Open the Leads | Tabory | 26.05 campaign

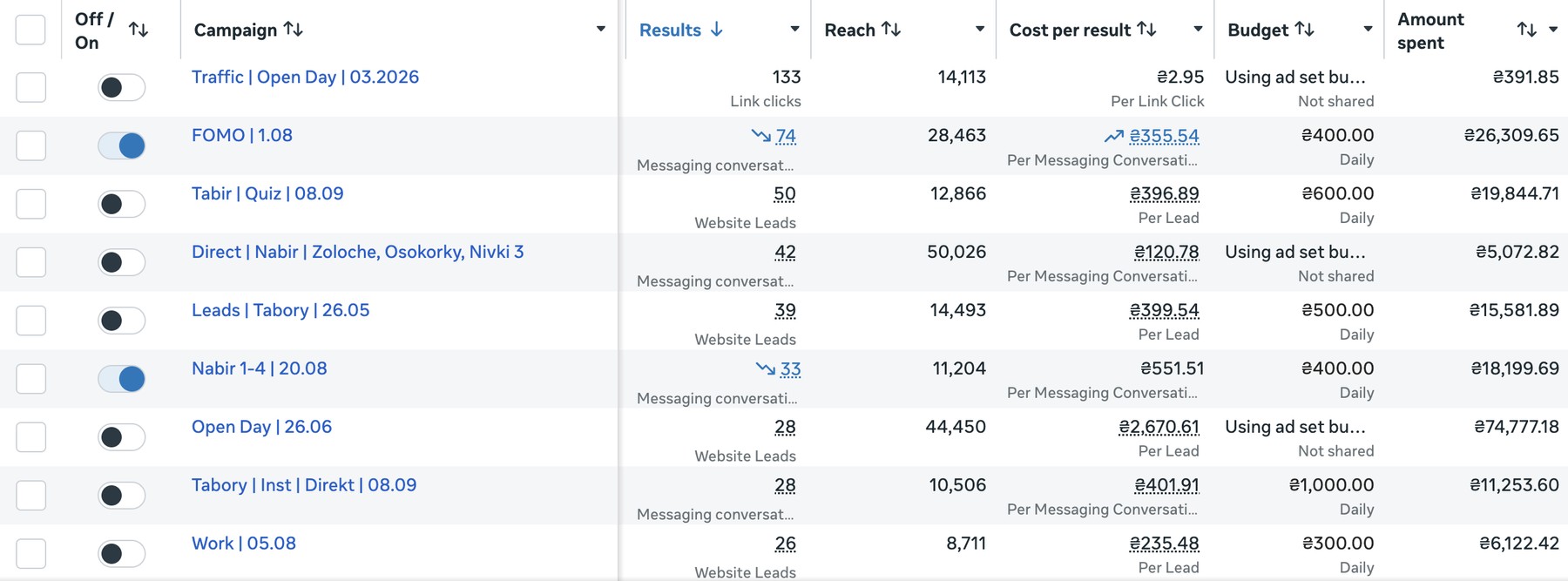coord(280,310)
